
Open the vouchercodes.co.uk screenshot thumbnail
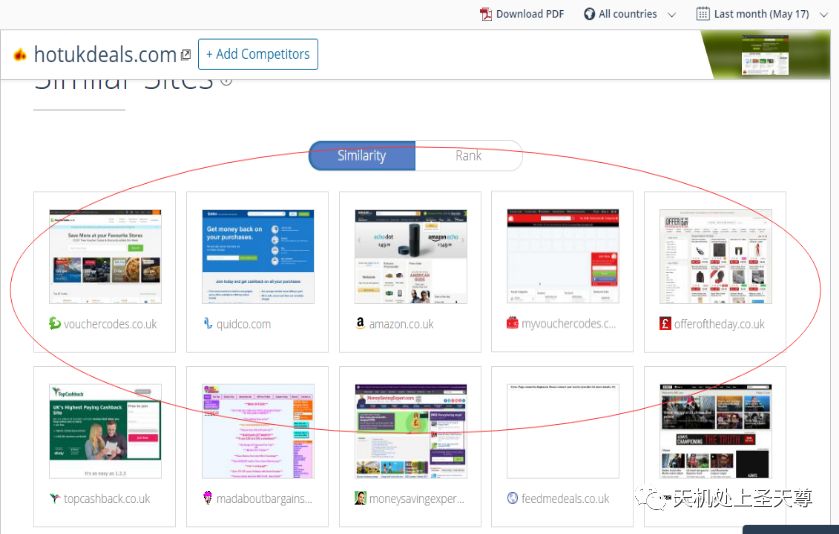click(x=105, y=256)
